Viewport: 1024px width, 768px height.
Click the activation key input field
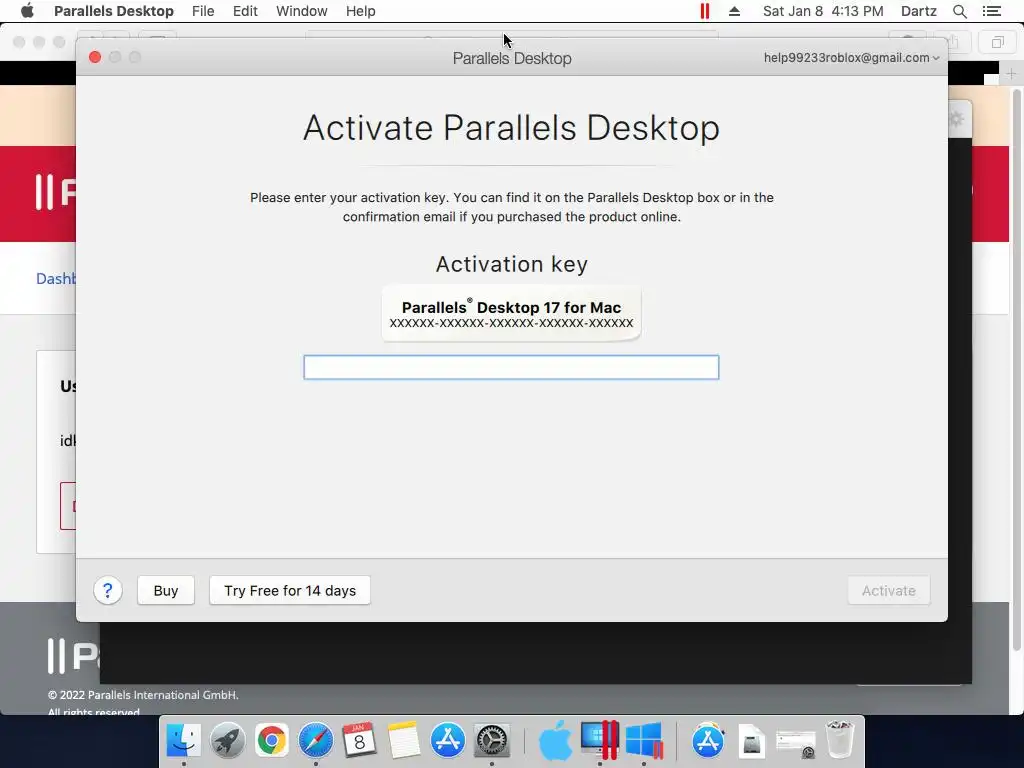(x=511, y=367)
